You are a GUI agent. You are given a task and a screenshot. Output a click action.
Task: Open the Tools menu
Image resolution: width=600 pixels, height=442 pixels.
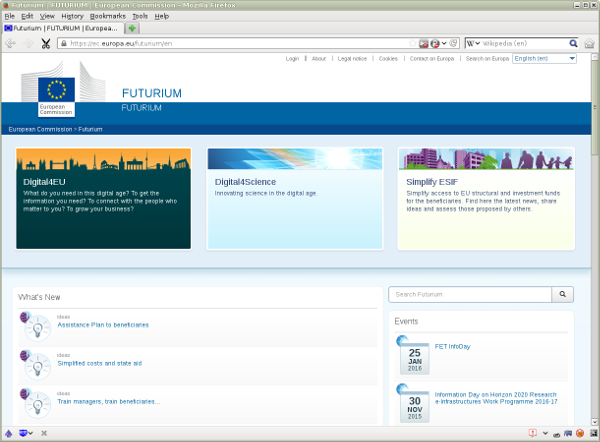click(x=140, y=16)
